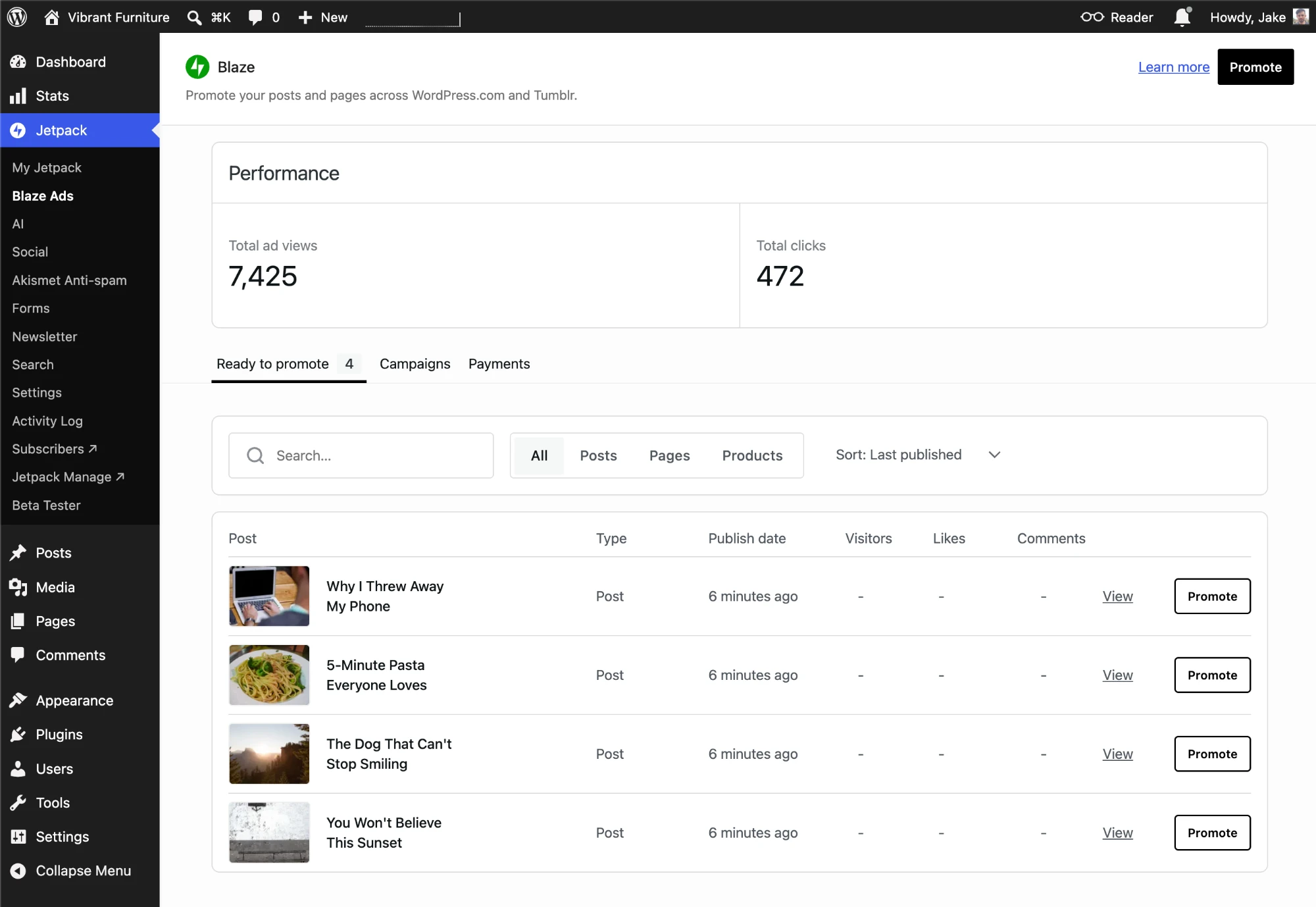The height and width of the screenshot is (907, 1316).
Task: Open the Akismet Anti-spam submenu item
Action: click(69, 280)
